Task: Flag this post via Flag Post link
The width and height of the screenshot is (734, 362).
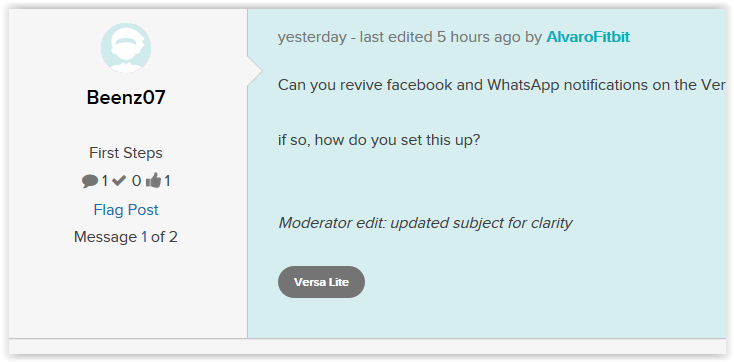Action: (126, 209)
